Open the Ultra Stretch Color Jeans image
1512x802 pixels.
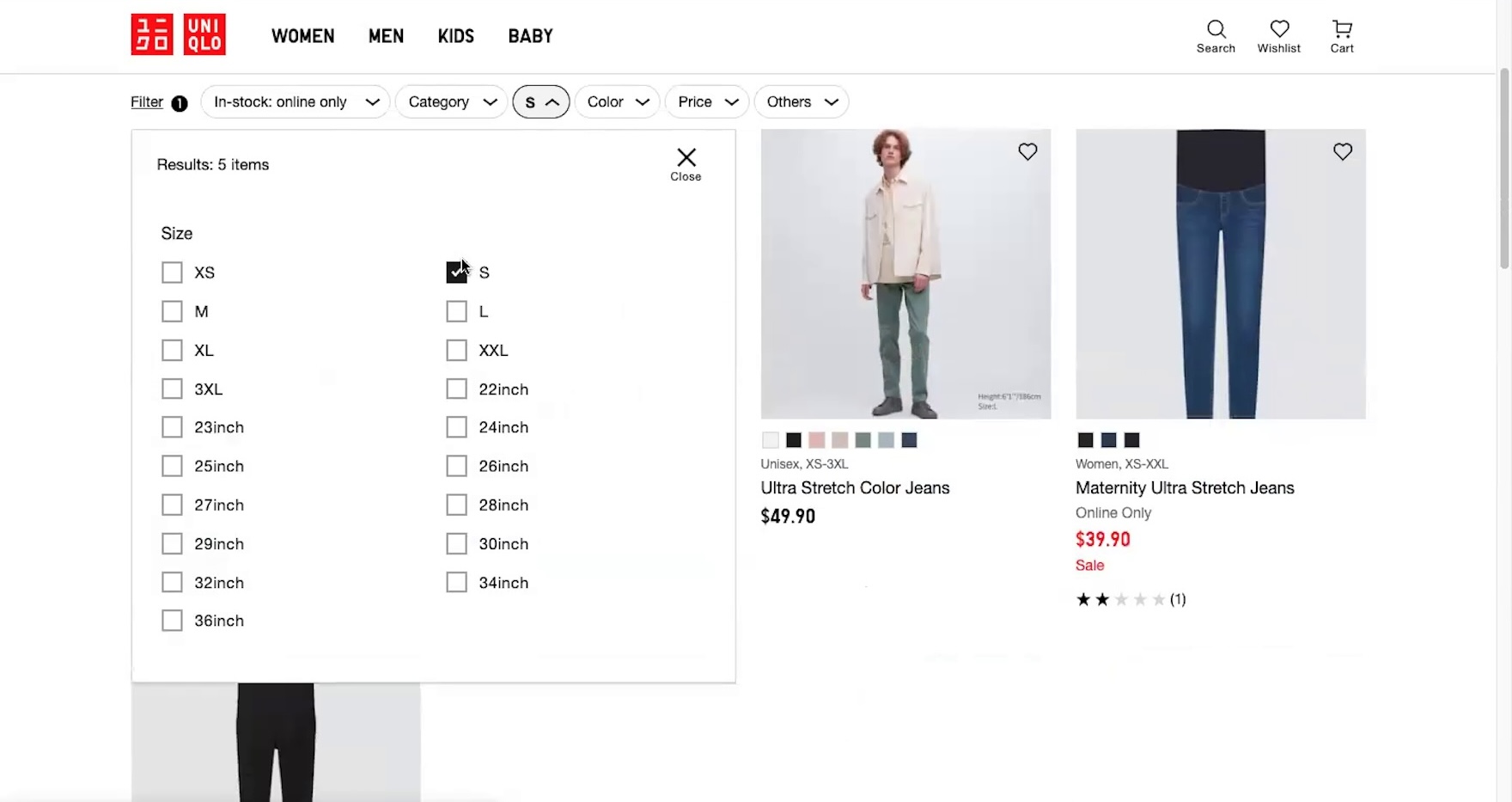905,273
